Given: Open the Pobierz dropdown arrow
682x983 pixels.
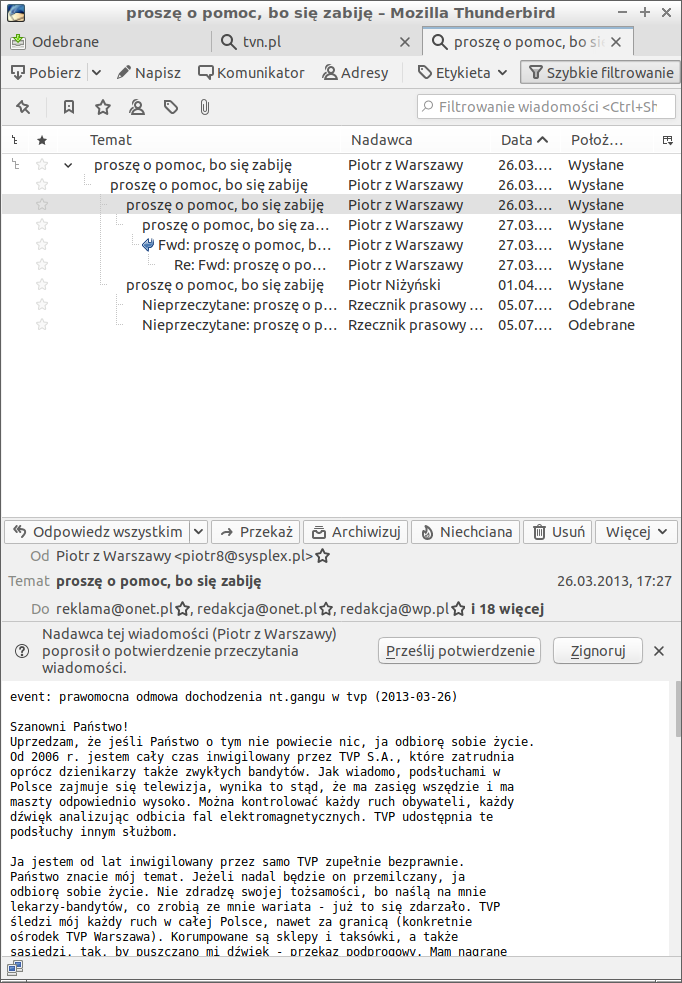Looking at the screenshot, I should 97,73.
